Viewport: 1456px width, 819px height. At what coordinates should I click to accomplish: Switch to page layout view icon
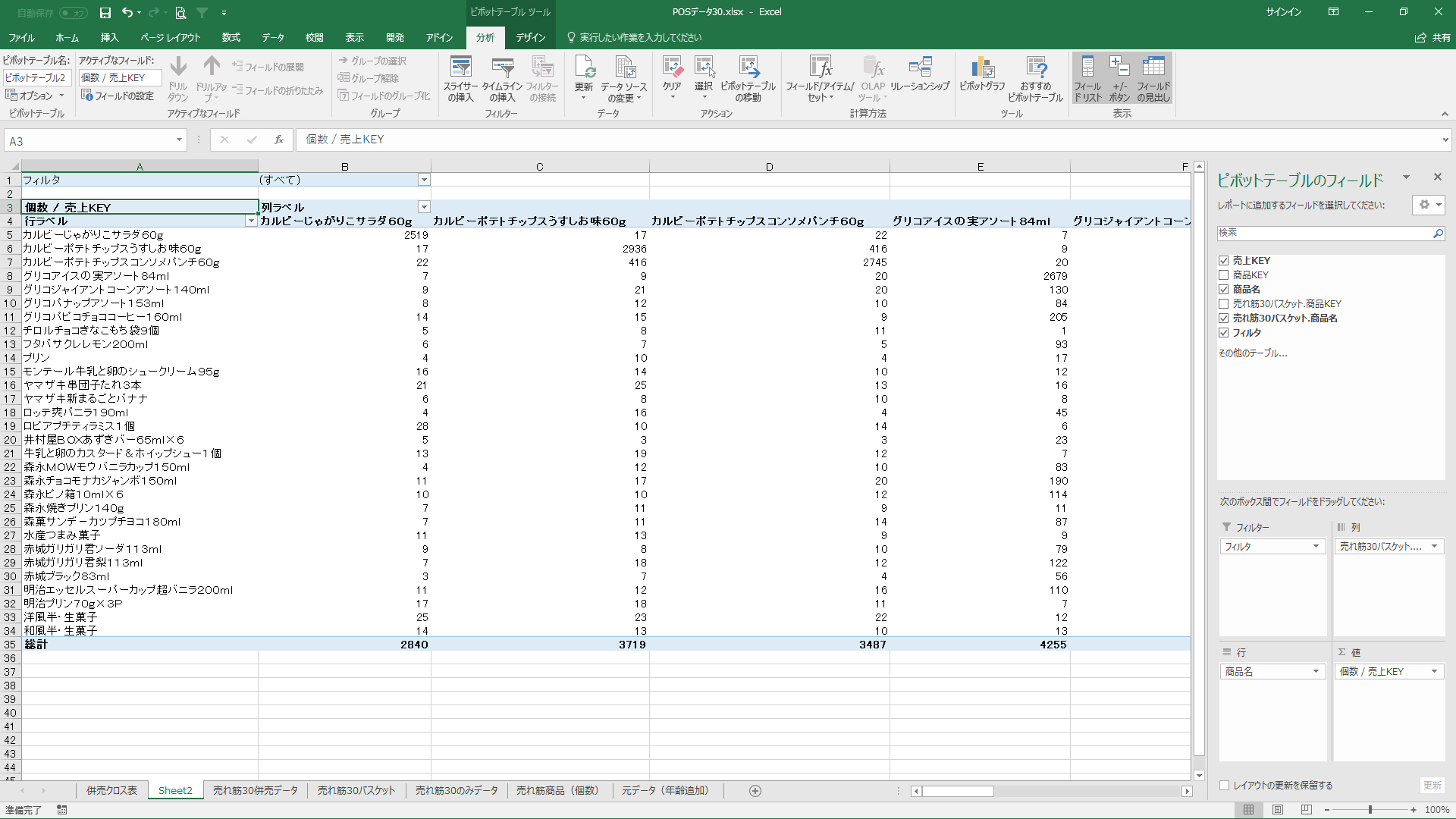click(1278, 810)
